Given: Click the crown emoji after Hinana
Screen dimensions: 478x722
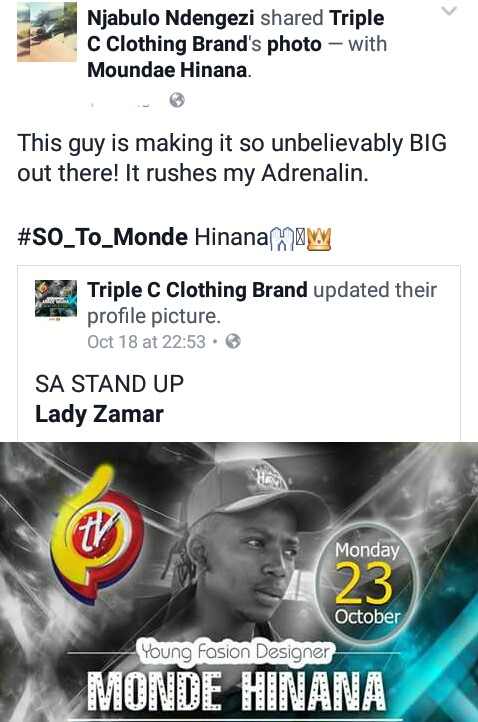Looking at the screenshot, I should (319, 239).
